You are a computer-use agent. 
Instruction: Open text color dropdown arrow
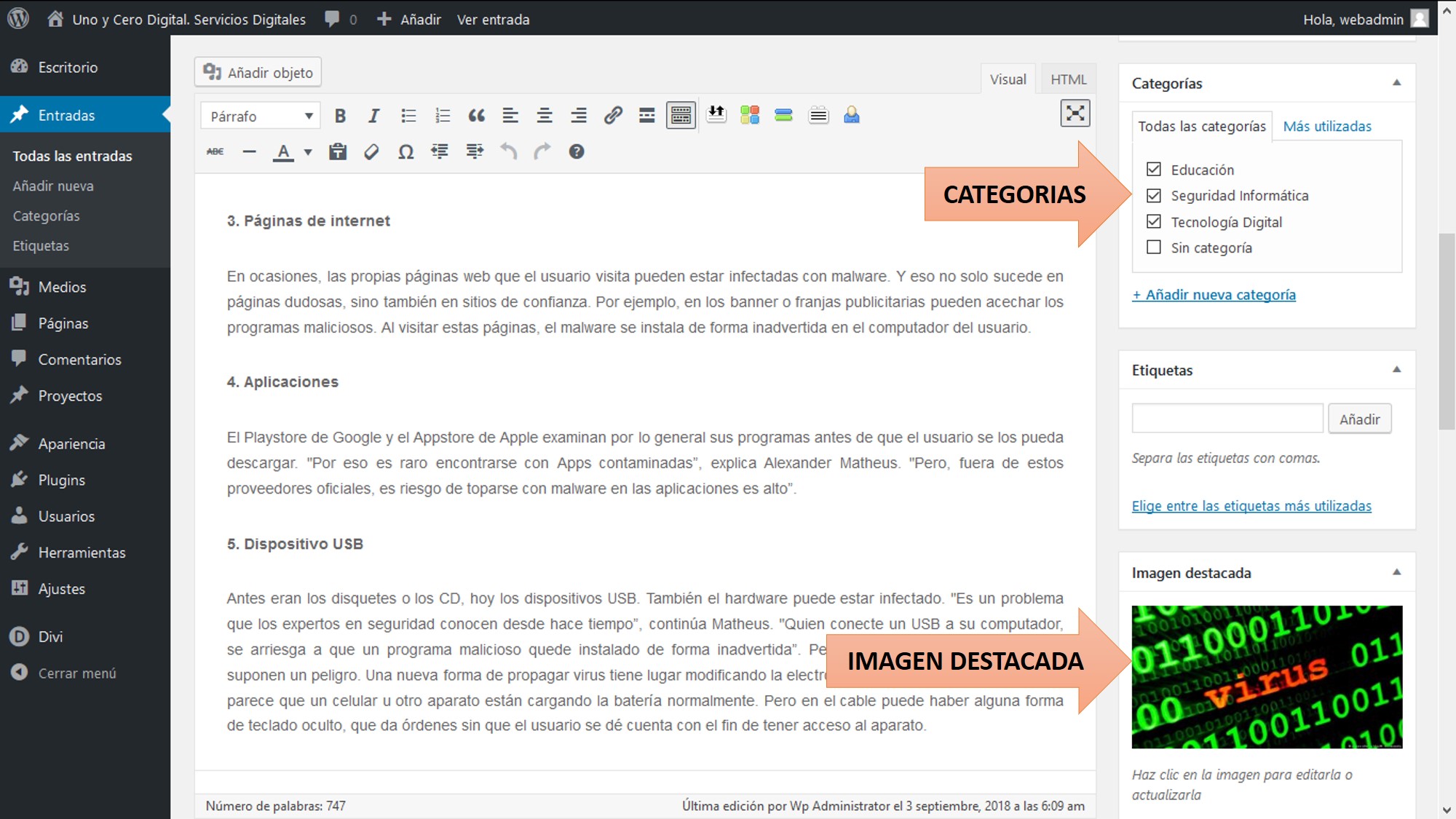click(308, 152)
